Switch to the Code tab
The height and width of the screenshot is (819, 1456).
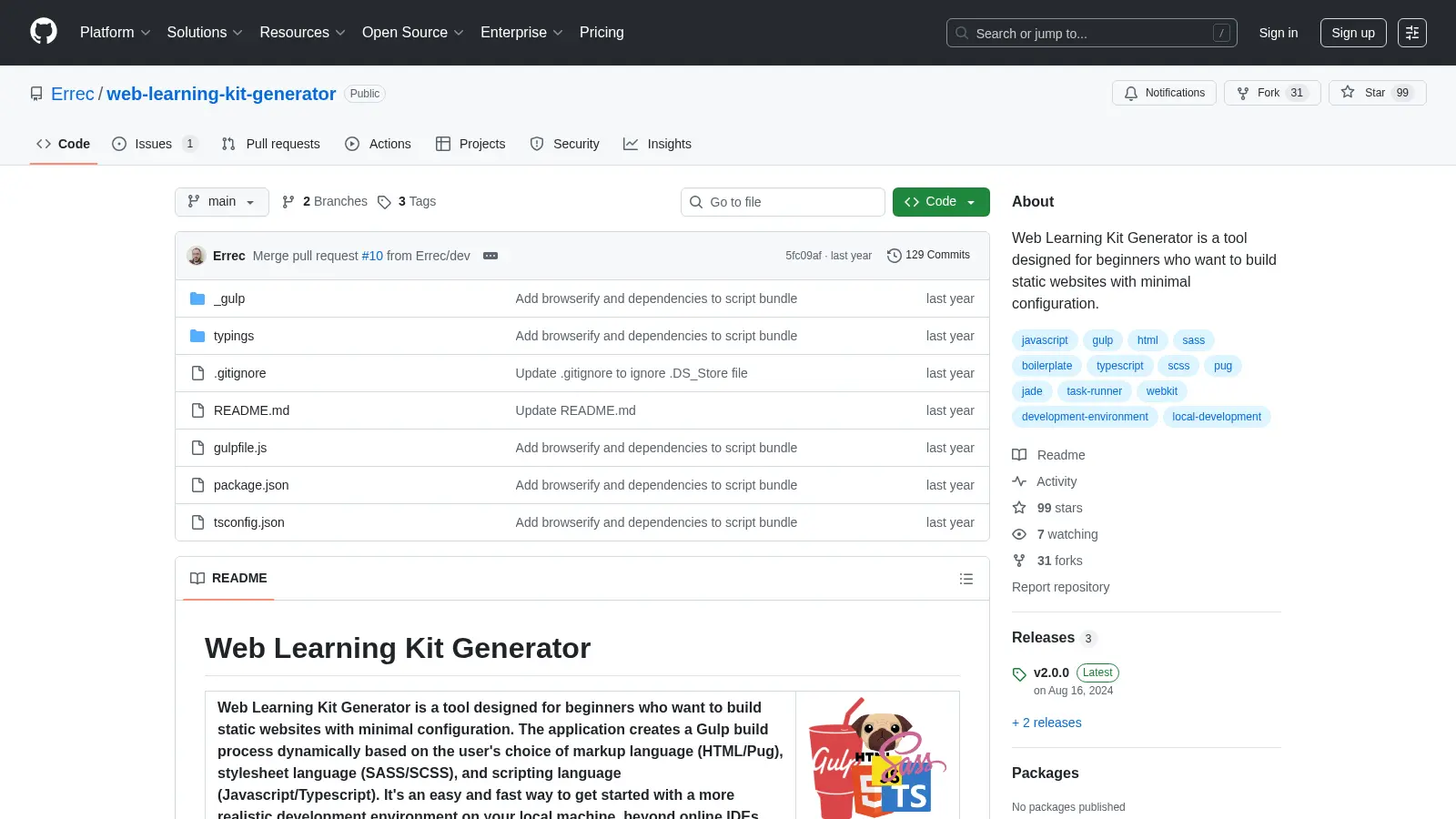point(63,144)
